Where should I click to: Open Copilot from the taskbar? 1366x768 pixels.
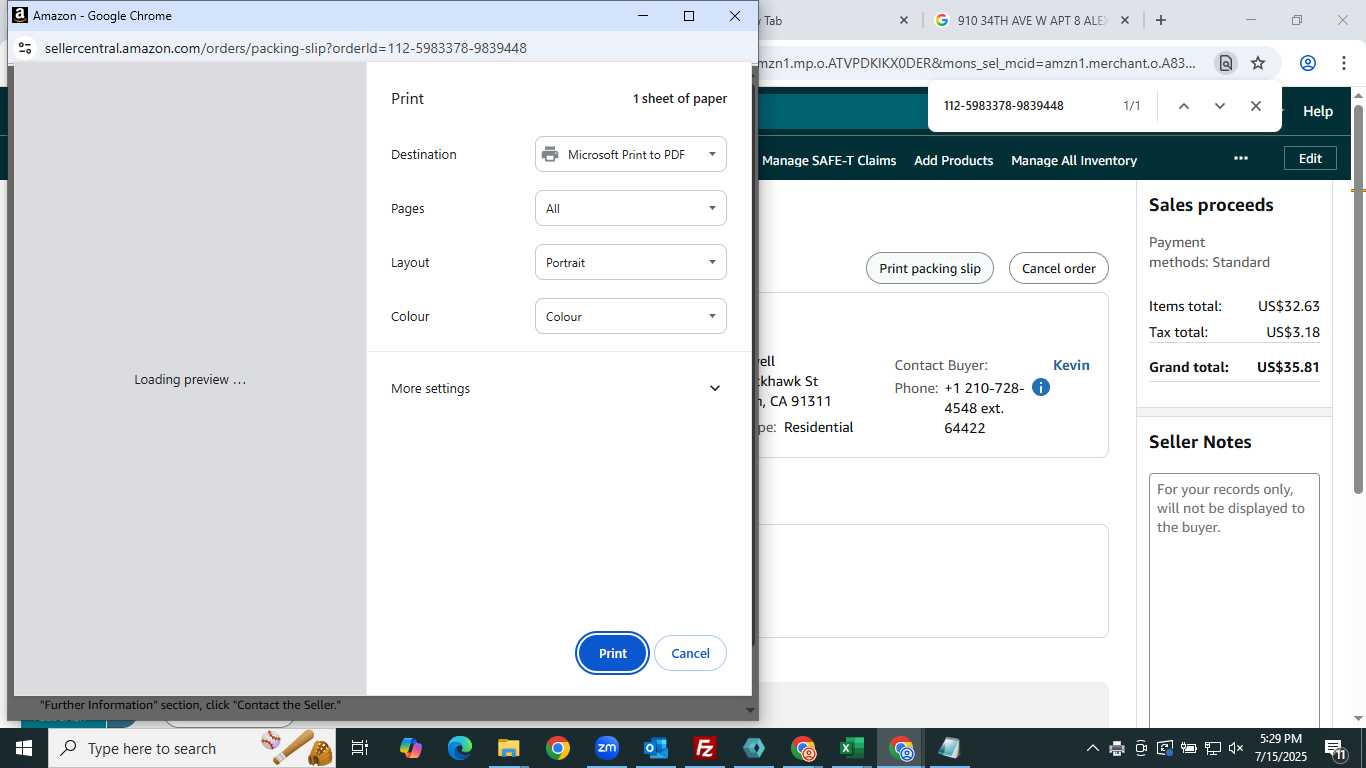pos(410,748)
